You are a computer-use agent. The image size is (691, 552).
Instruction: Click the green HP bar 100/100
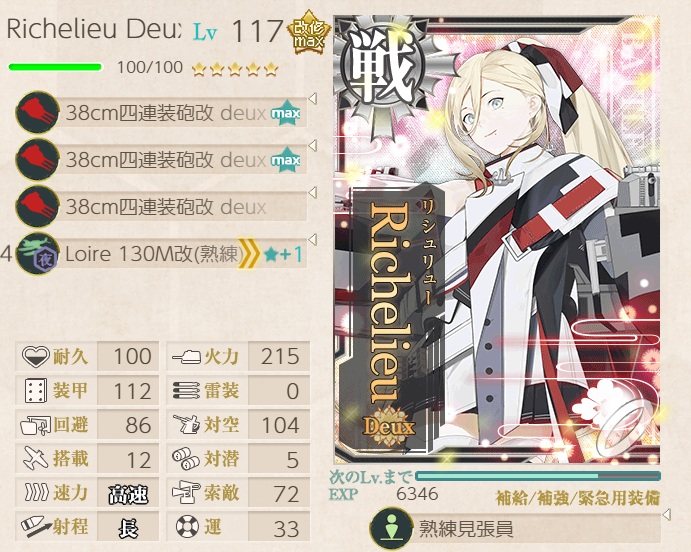[x=55, y=67]
